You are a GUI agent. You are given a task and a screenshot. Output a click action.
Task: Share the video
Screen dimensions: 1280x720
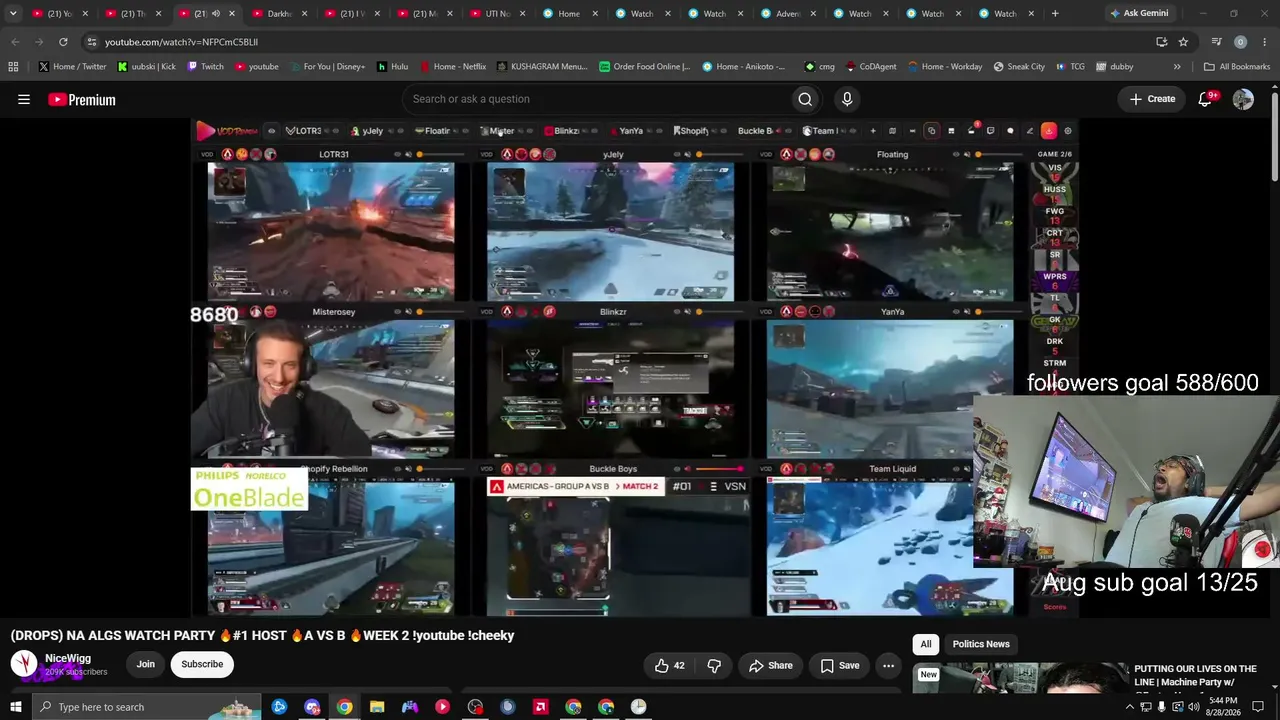pos(770,665)
